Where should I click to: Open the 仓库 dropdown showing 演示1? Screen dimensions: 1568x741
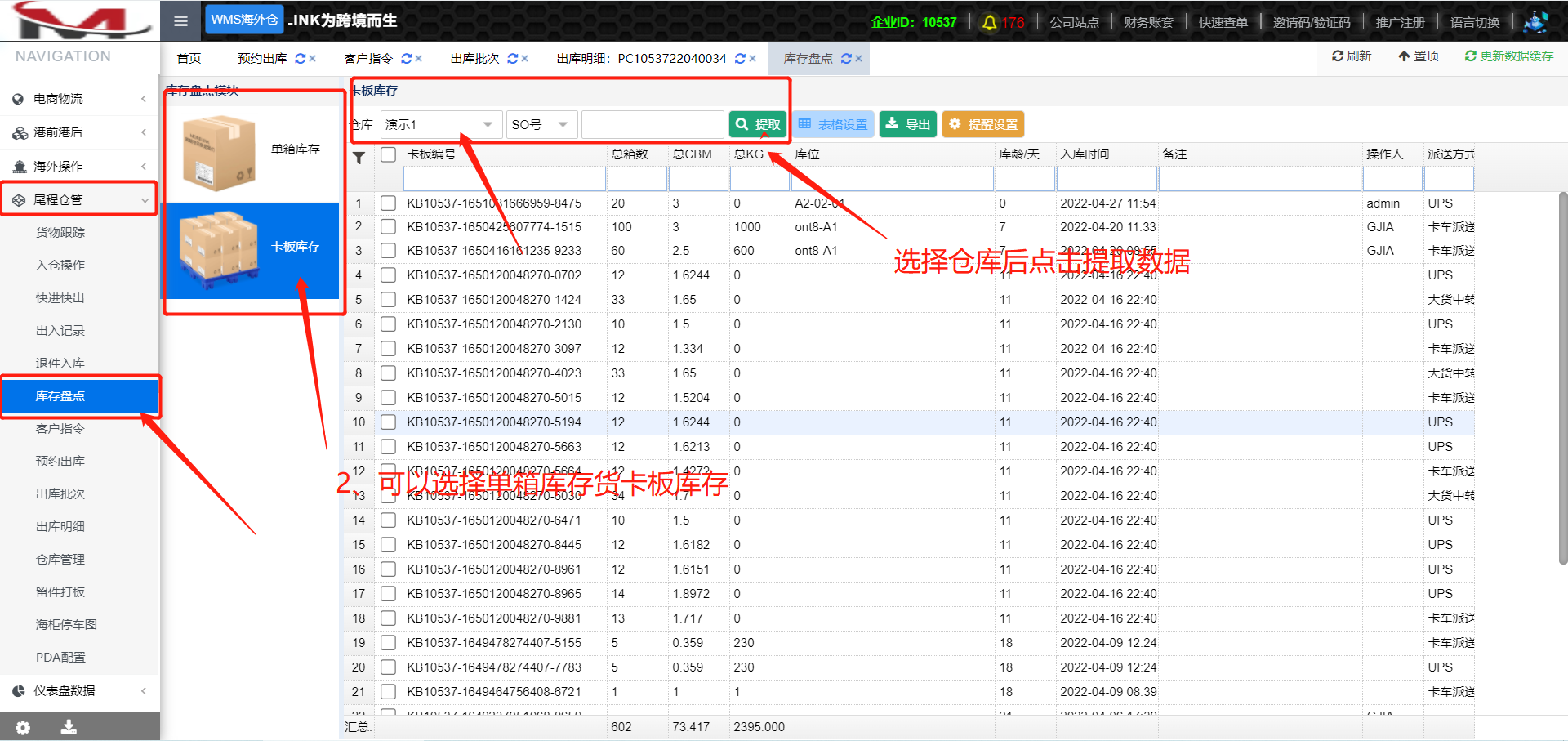(440, 124)
